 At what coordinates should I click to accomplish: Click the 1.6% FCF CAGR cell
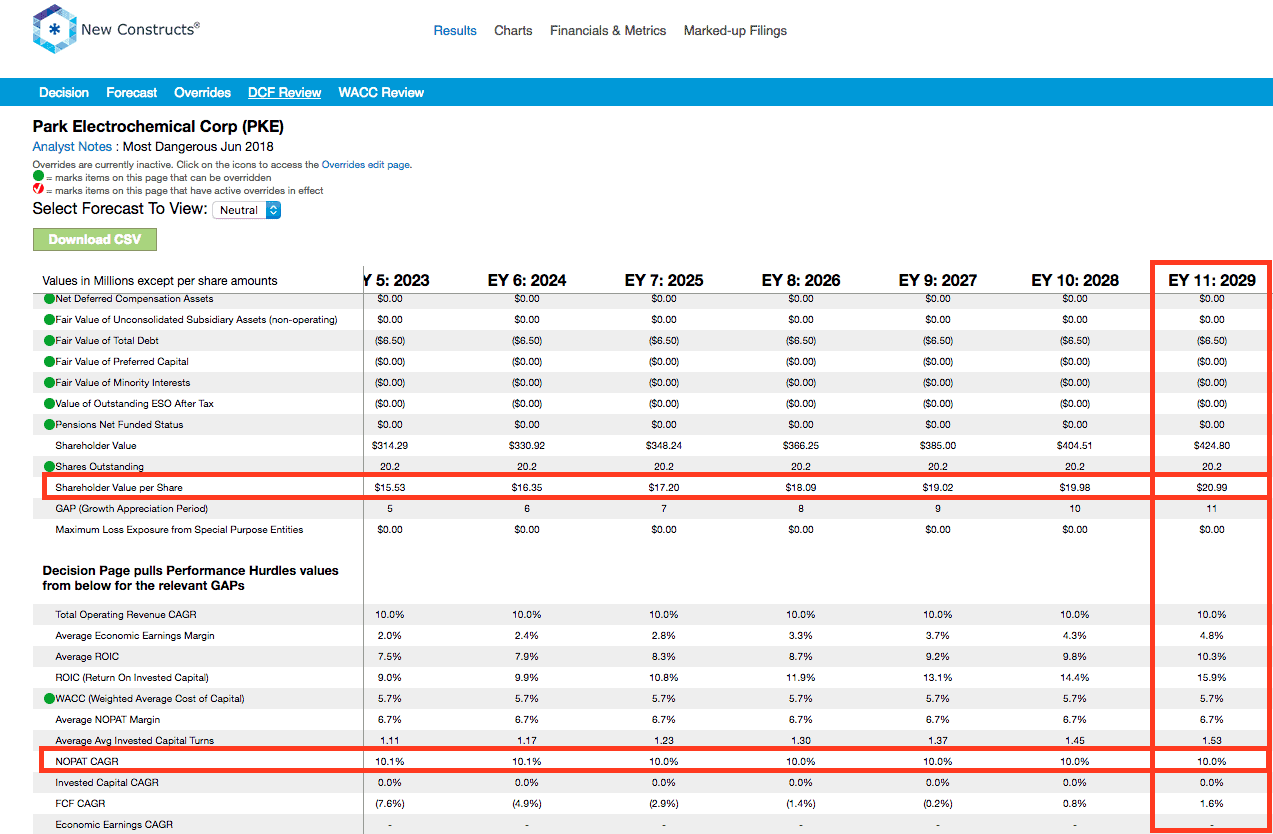point(1212,803)
